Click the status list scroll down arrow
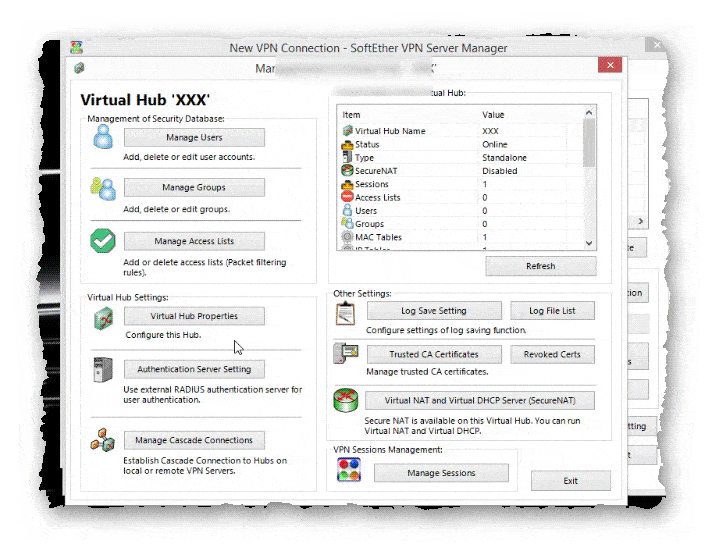704x544 pixels. (x=590, y=243)
